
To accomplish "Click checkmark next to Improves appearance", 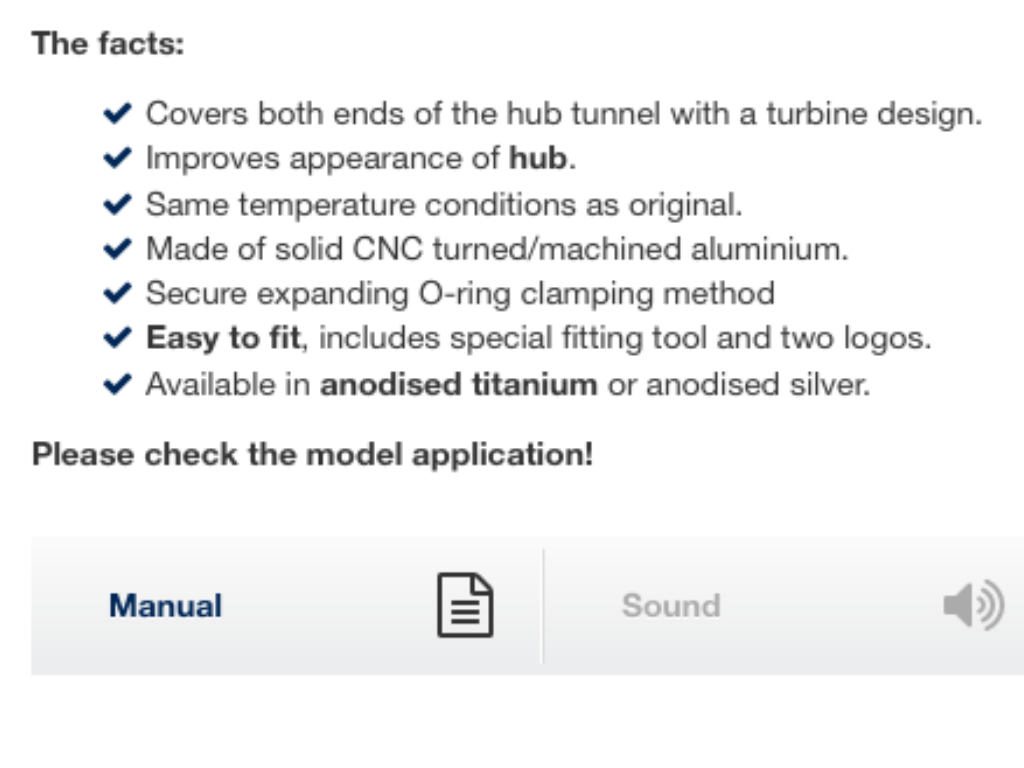I will (118, 158).
